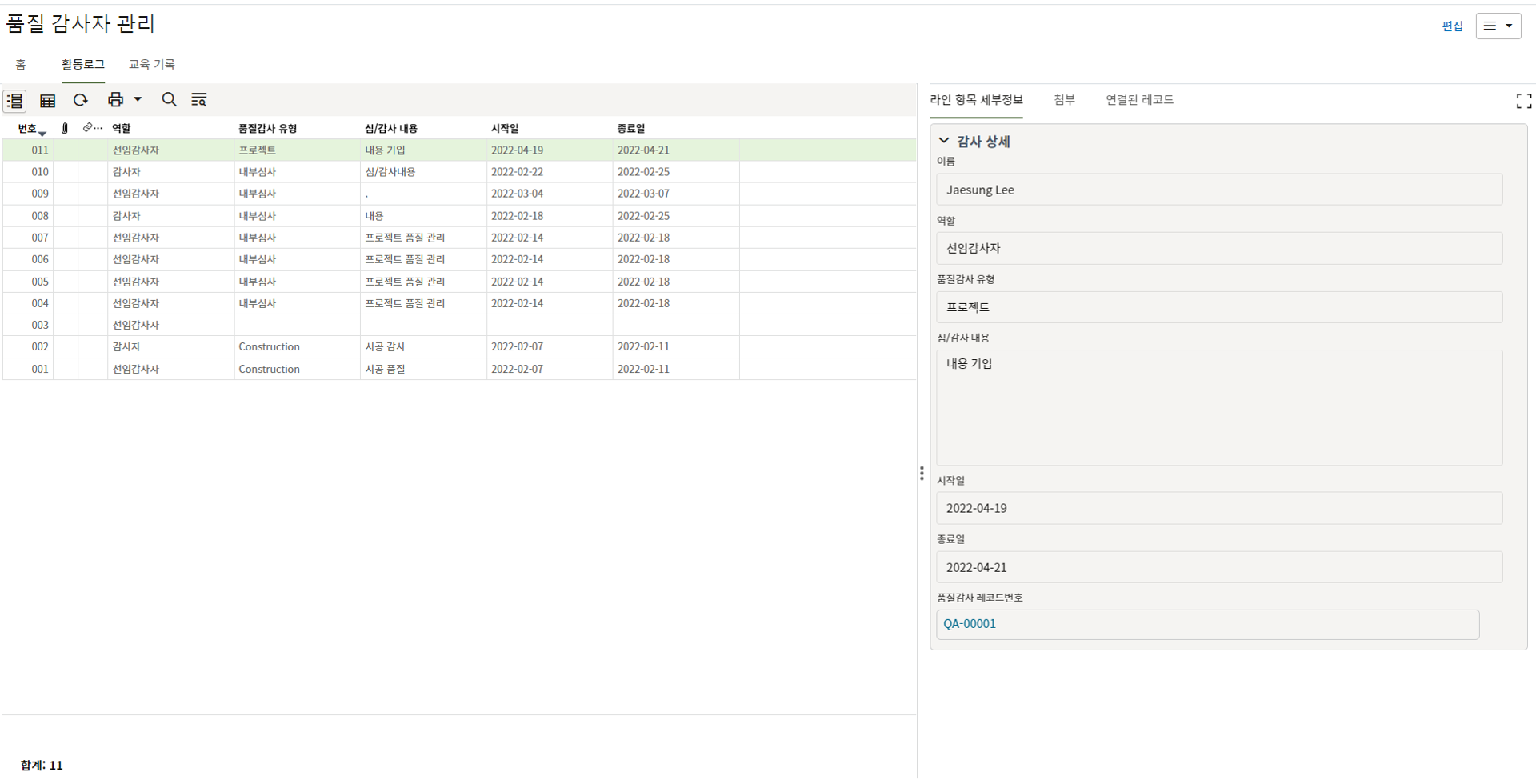
Task: Switch to the list detail view icon
Action: [x=15, y=101]
